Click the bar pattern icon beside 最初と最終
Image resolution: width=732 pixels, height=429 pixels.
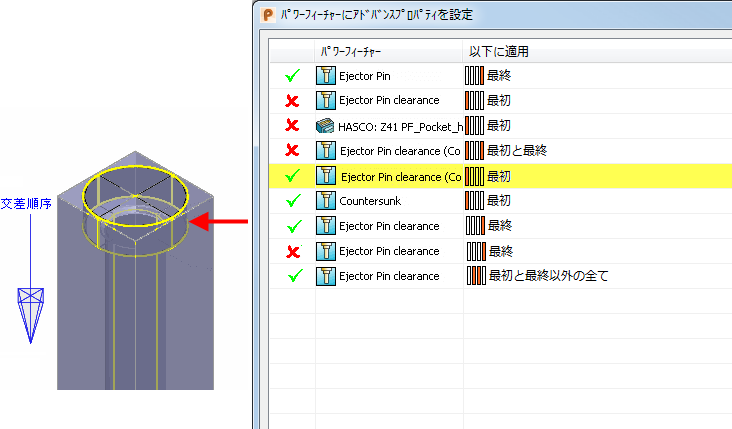point(474,150)
